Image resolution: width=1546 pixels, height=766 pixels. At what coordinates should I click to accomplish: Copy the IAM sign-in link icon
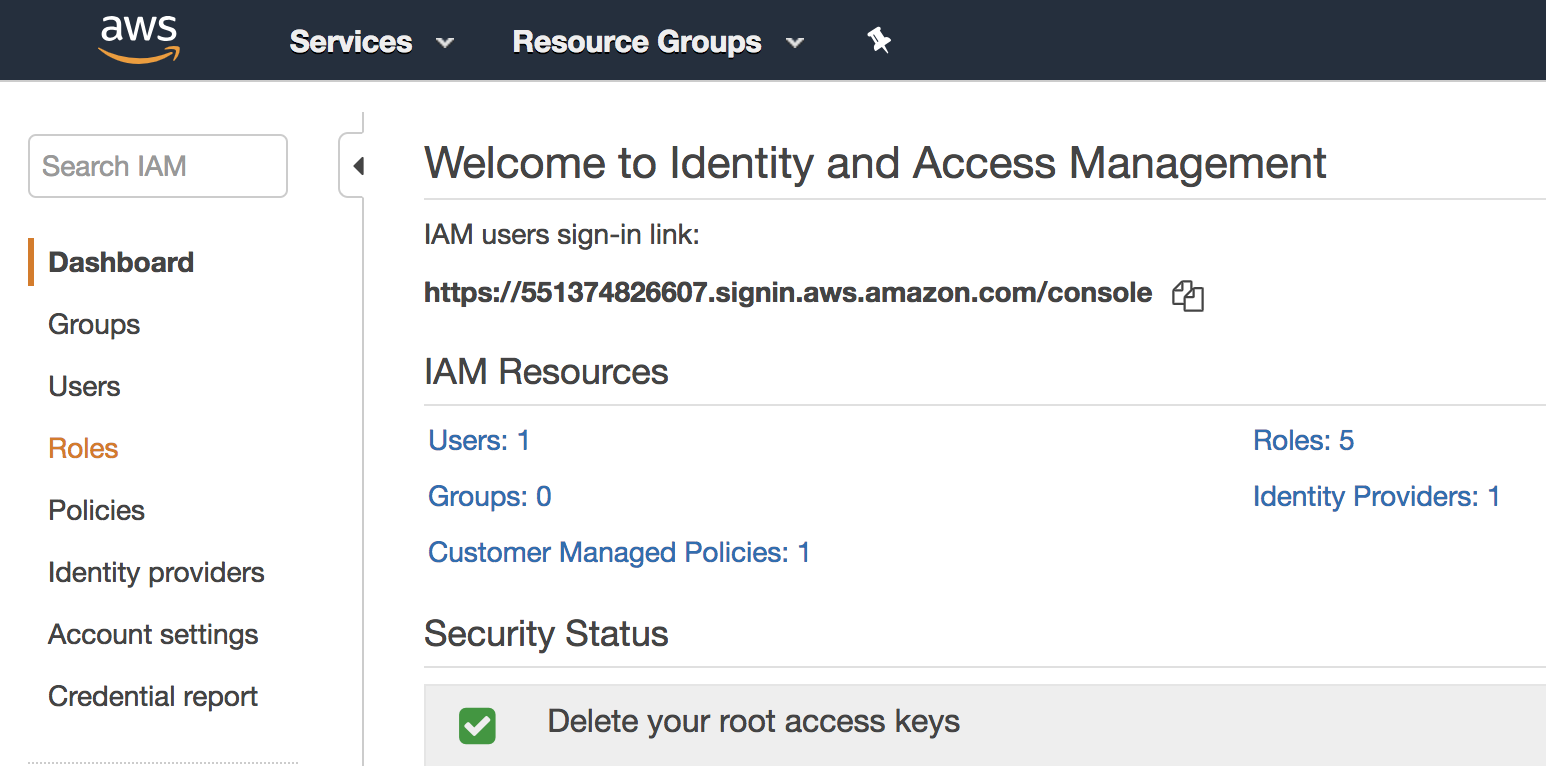tap(1187, 295)
